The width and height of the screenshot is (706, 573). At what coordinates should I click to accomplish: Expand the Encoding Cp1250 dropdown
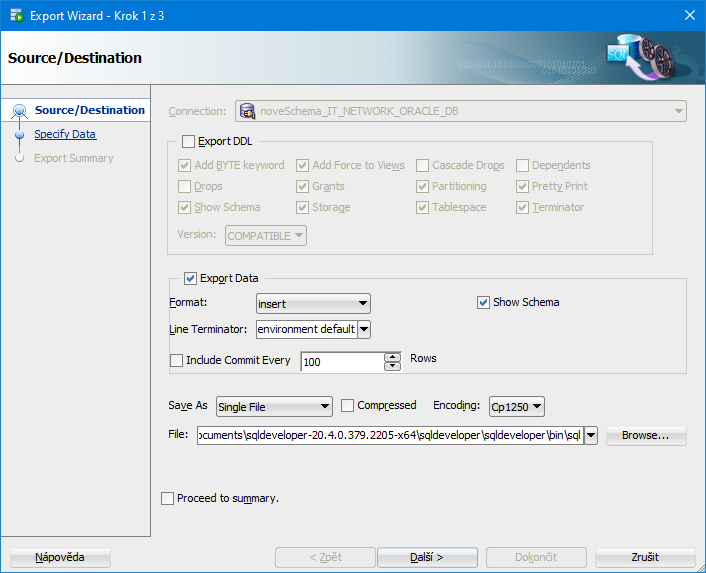pyautogui.click(x=516, y=407)
